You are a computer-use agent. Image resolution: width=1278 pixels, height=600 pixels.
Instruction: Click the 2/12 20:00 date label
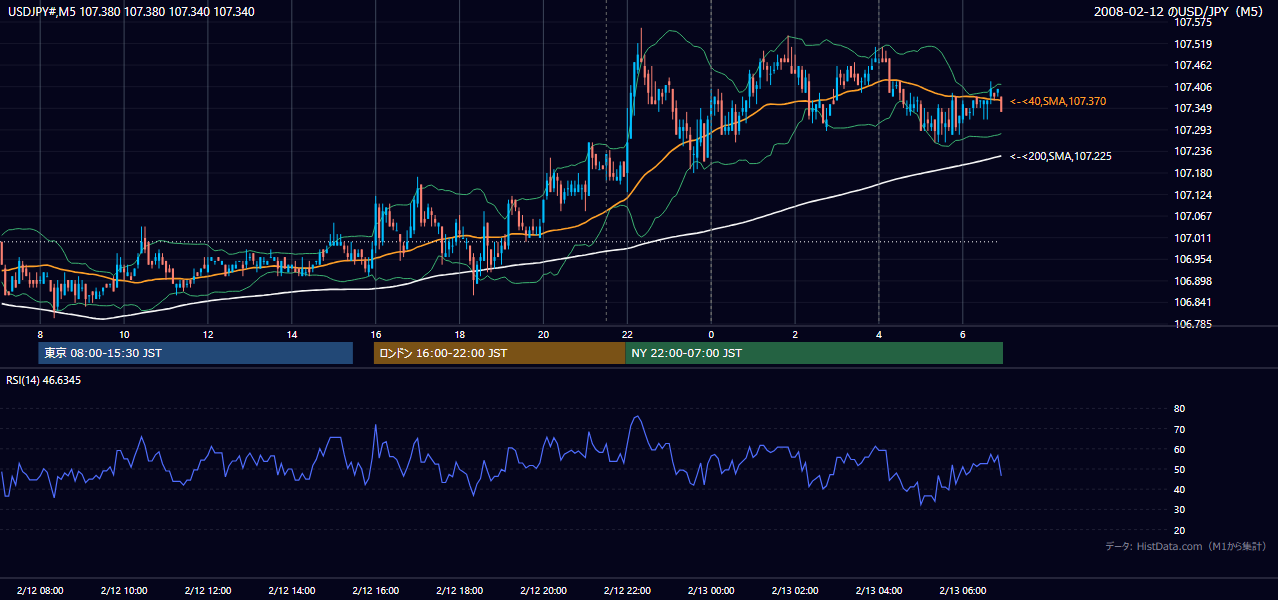click(543, 590)
